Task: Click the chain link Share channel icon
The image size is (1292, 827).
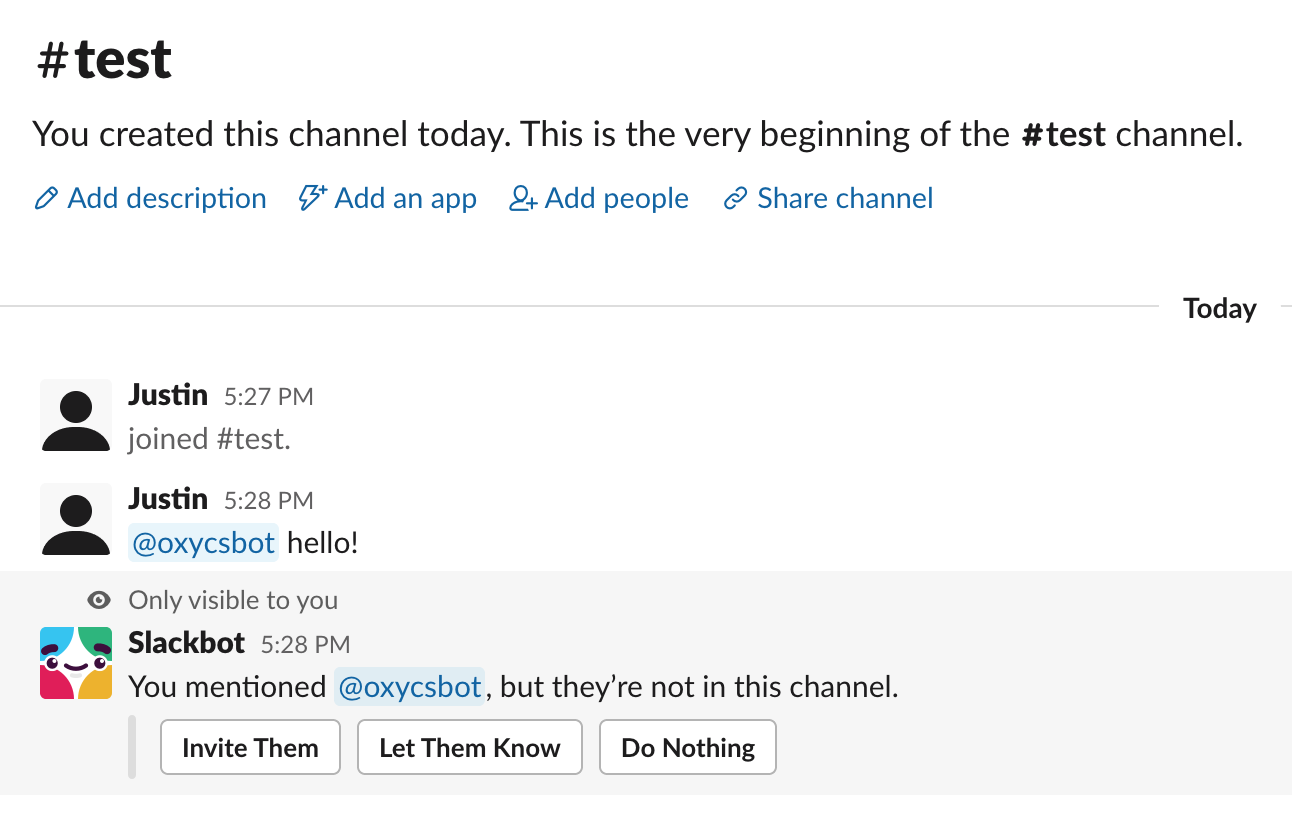Action: 736,199
